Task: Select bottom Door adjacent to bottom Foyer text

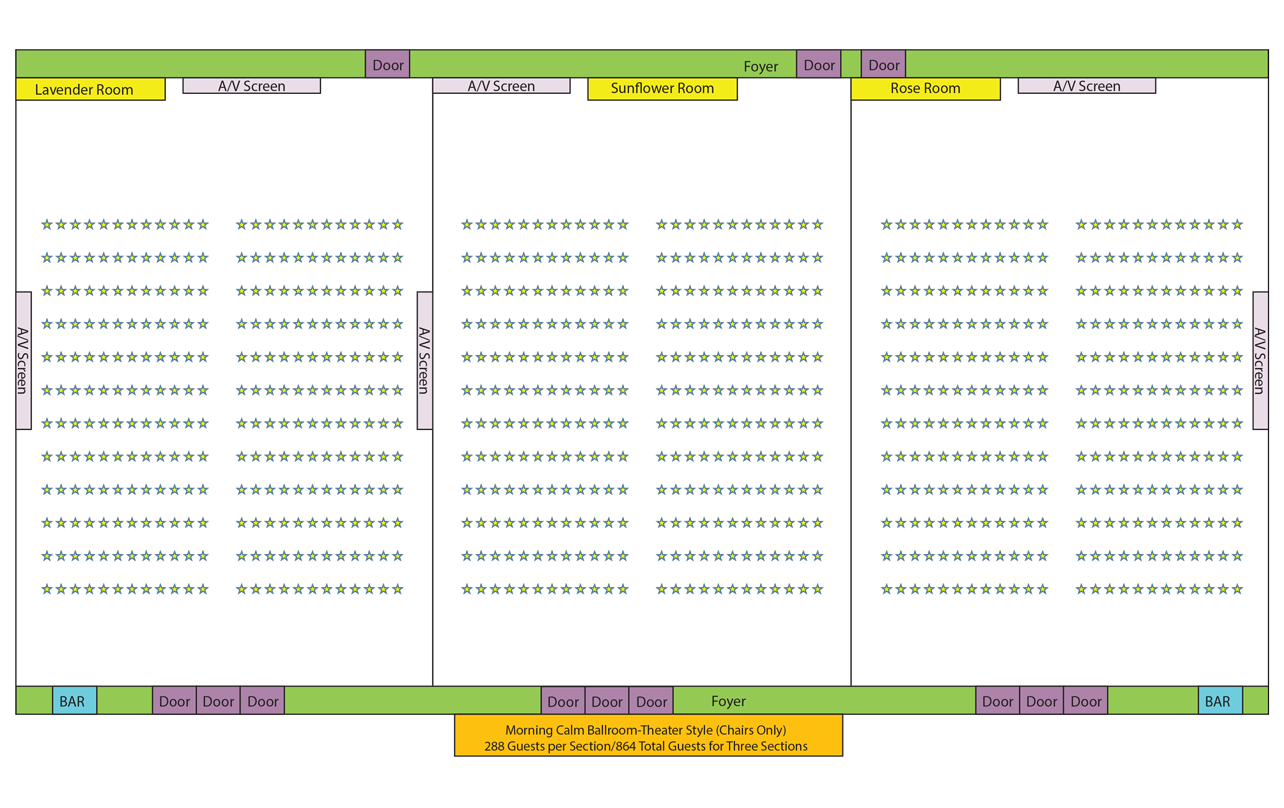Action: click(651, 701)
